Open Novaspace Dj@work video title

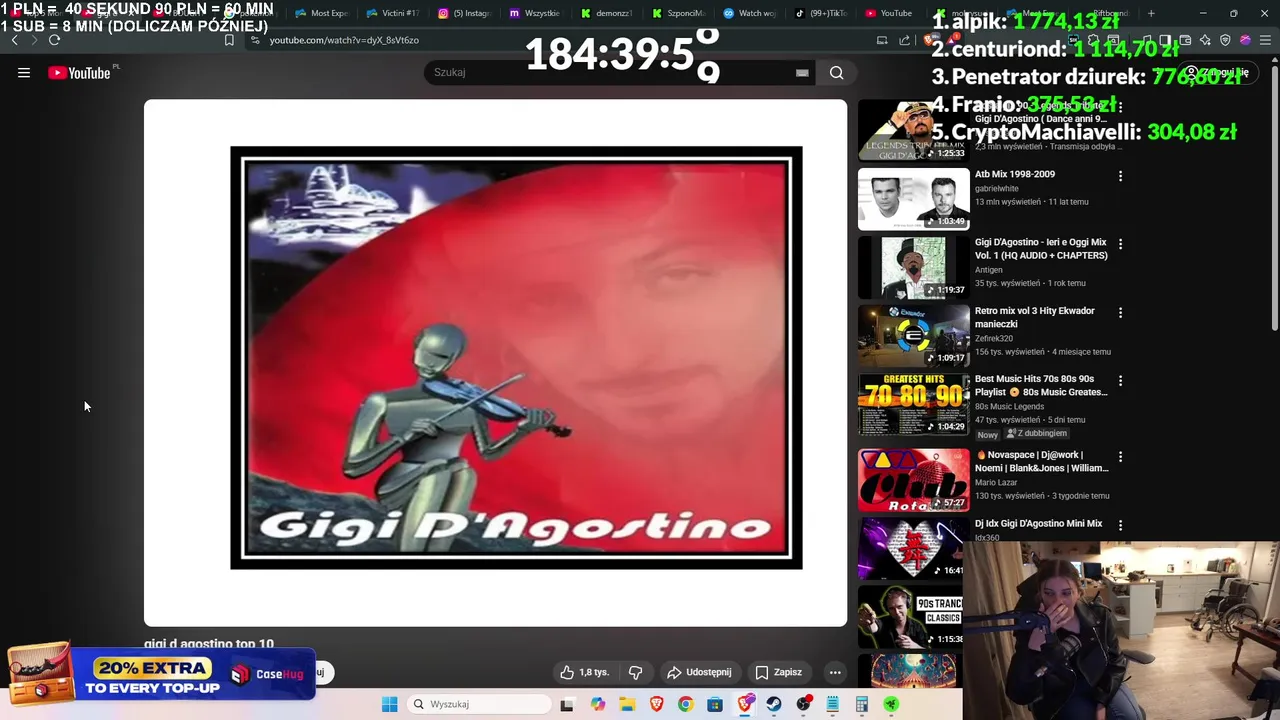(x=1042, y=461)
